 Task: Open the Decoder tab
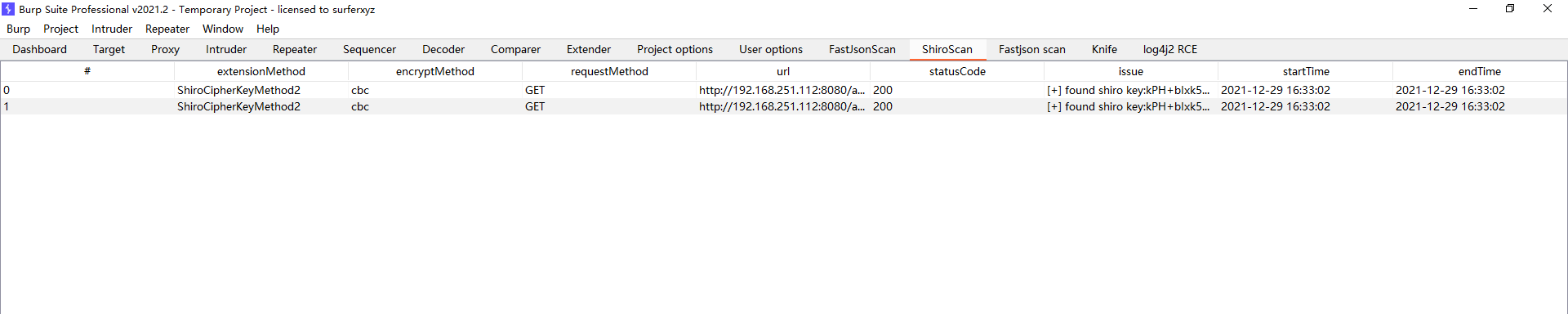click(x=443, y=49)
